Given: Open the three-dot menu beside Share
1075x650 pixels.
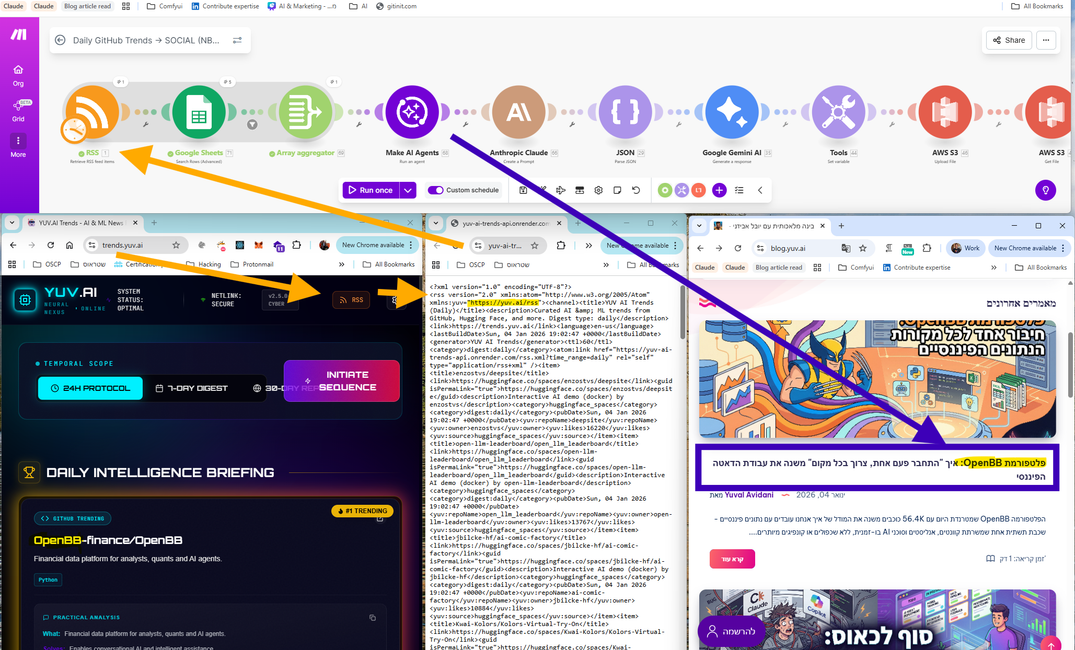Looking at the screenshot, I should tap(1046, 40).
